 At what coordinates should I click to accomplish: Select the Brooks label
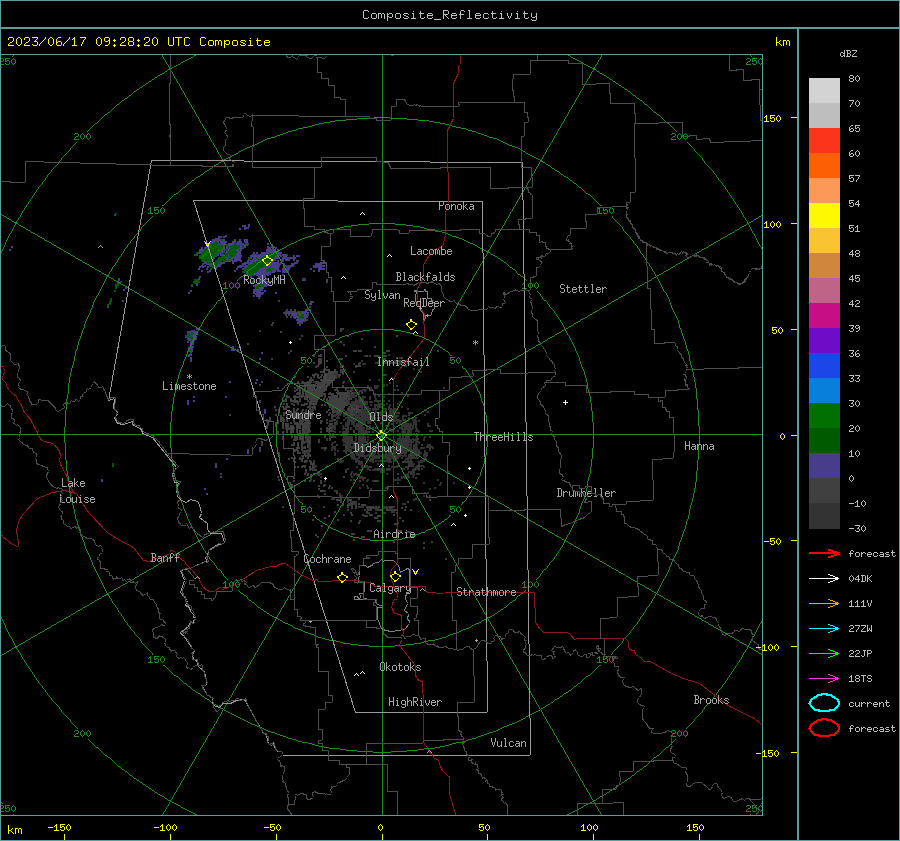pos(711,700)
